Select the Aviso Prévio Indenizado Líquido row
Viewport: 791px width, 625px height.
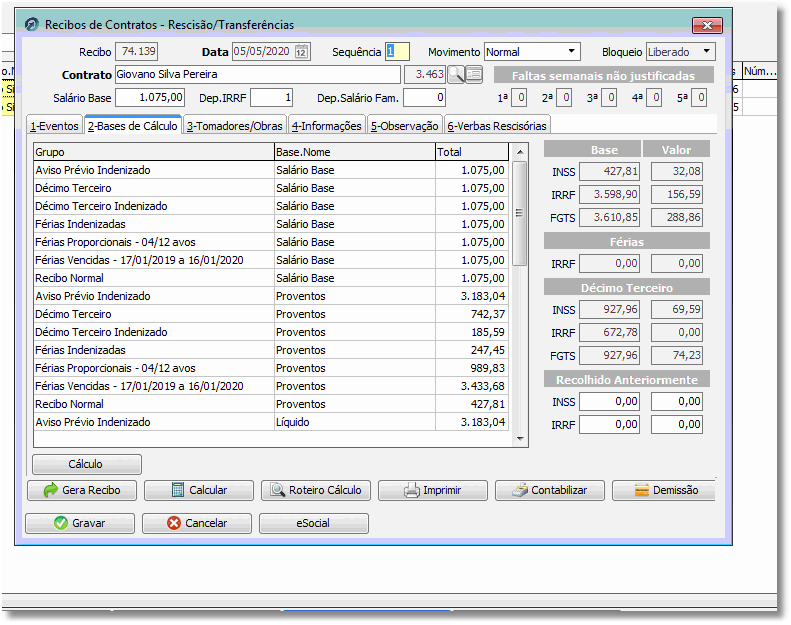[271, 422]
